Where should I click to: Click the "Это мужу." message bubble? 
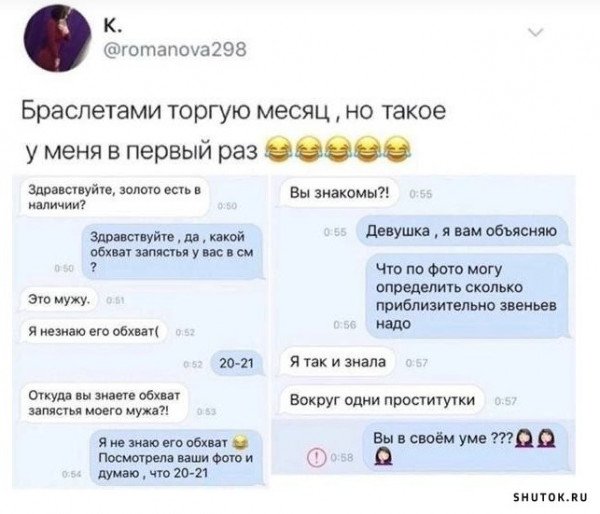click(59, 300)
